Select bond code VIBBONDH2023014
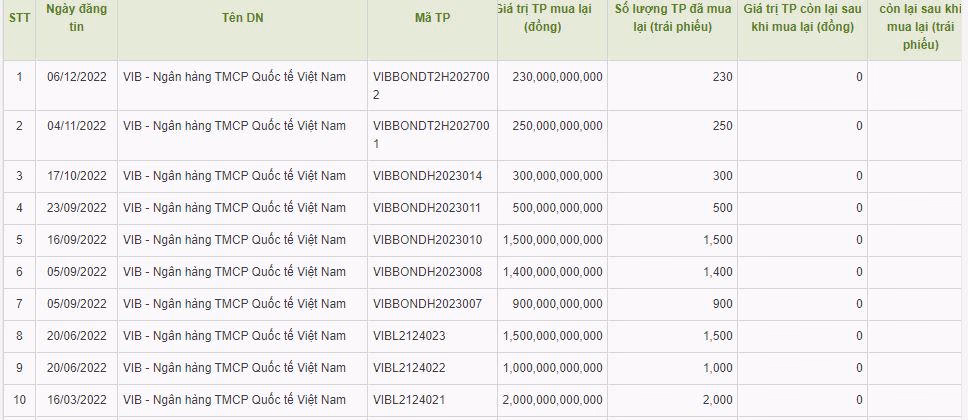This screenshot has height=420, width=968. coord(427,176)
